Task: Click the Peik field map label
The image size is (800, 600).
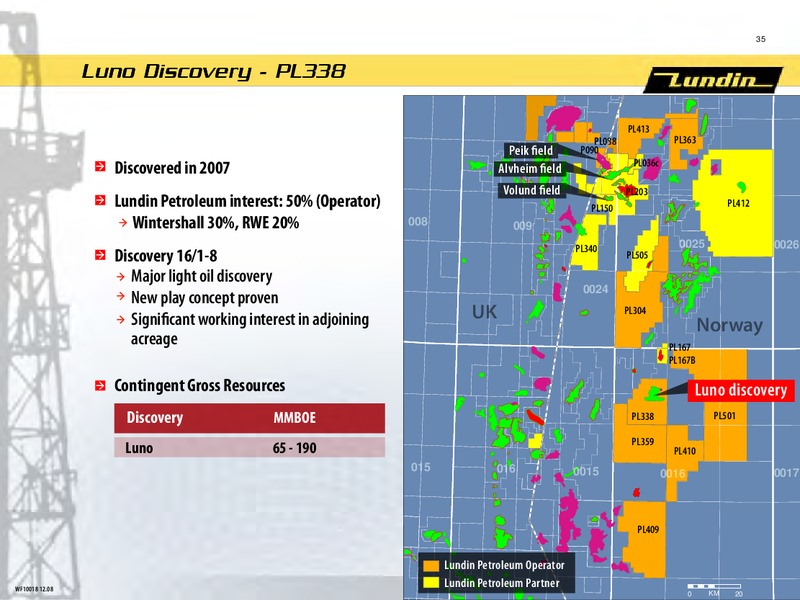Action: [x=531, y=151]
